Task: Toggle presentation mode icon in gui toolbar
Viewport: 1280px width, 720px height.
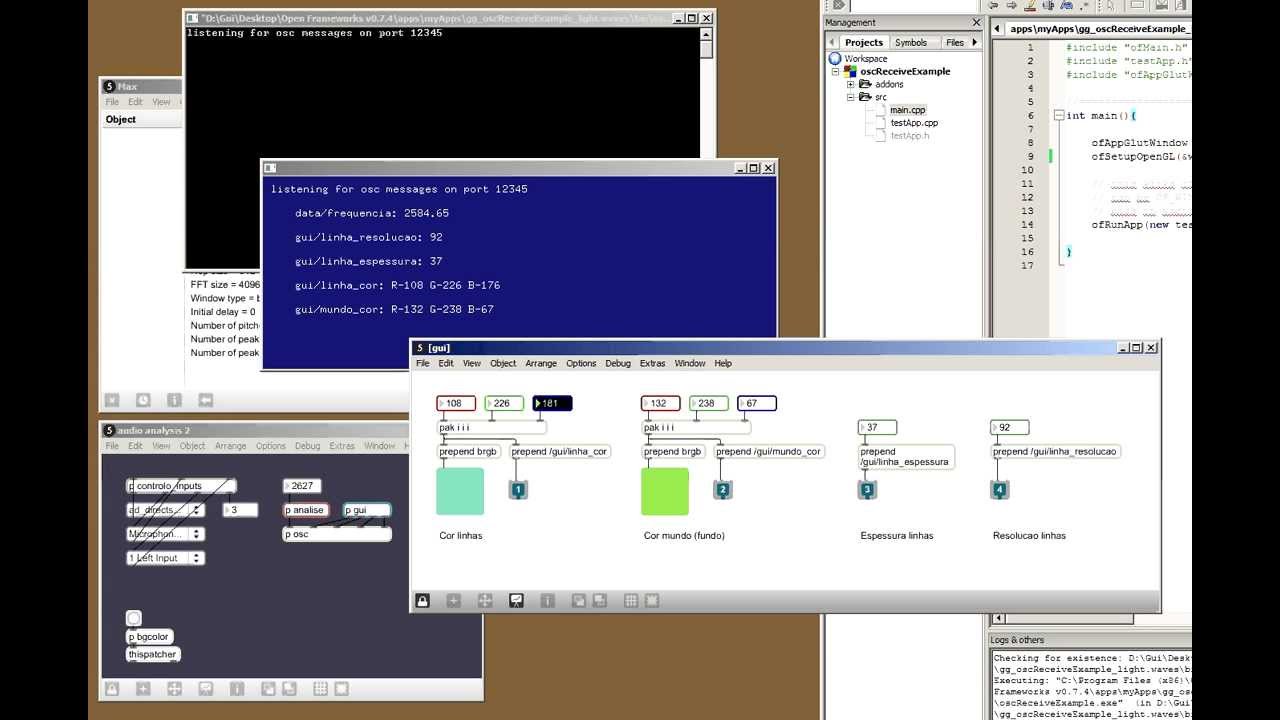Action: (516, 601)
